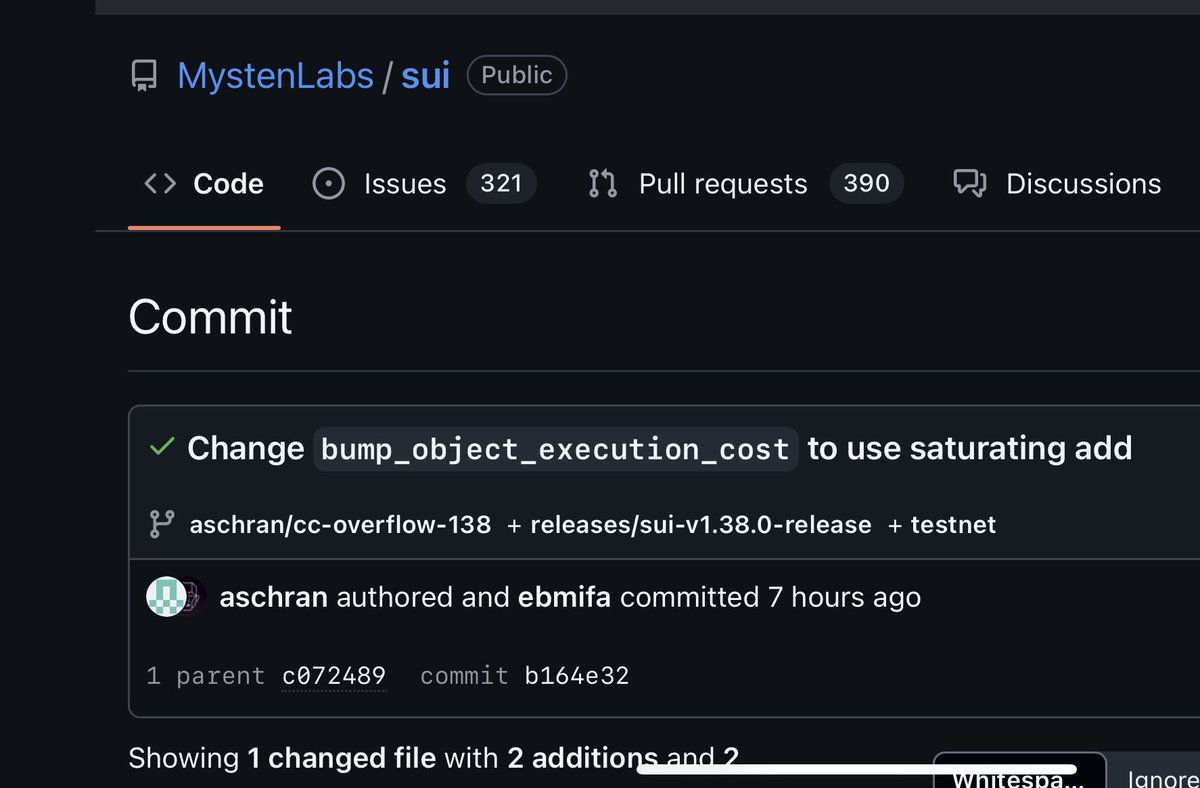Open branch aschran/cc-overflow-138
Screen dimensions: 1200x788
pyautogui.click(x=340, y=524)
